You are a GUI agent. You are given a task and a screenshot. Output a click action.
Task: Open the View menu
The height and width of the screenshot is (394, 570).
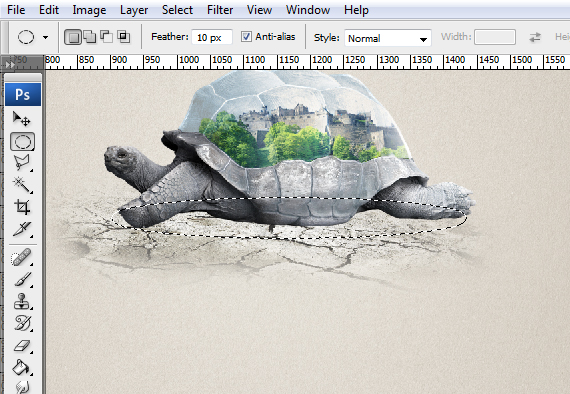[259, 10]
